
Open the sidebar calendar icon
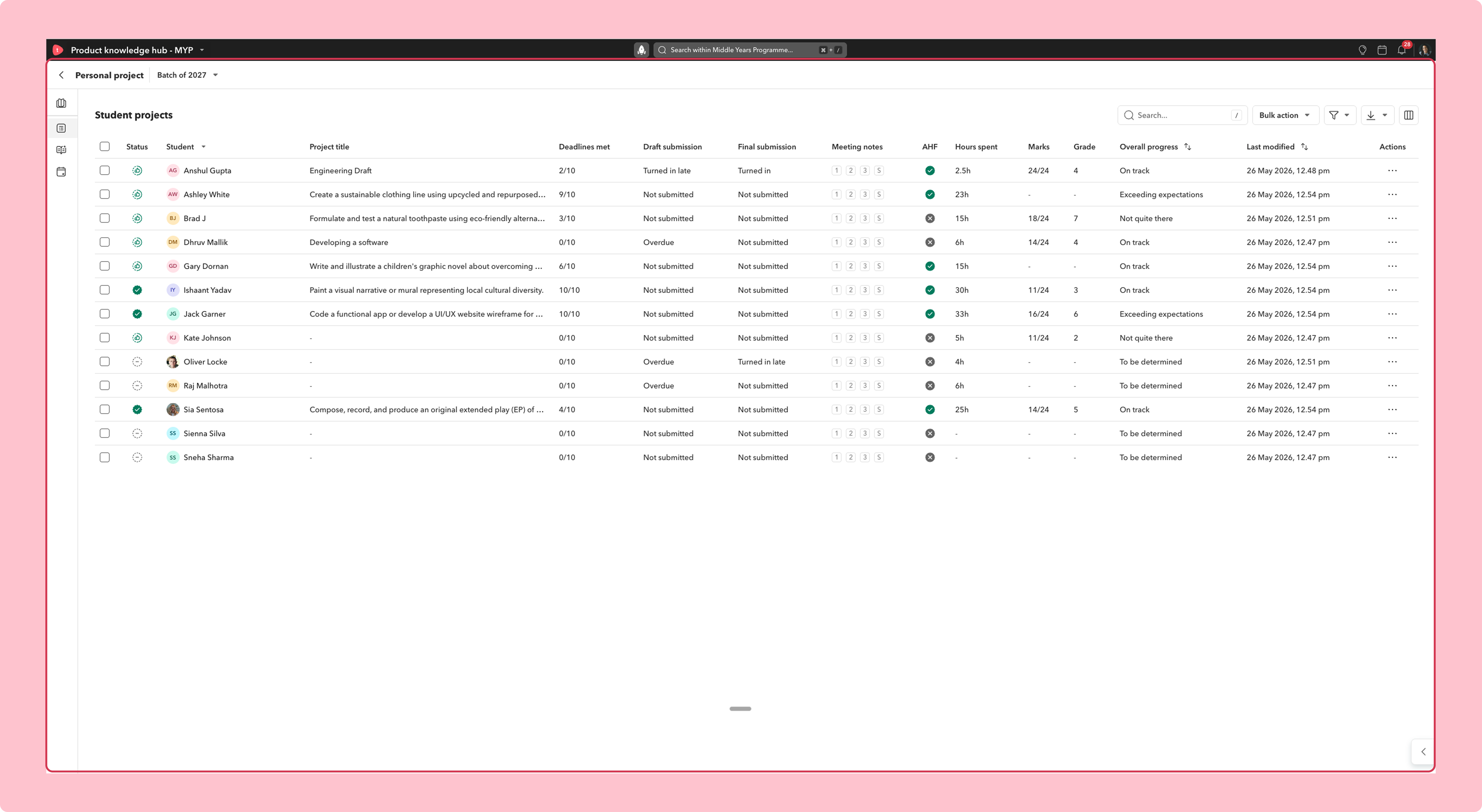(62, 172)
